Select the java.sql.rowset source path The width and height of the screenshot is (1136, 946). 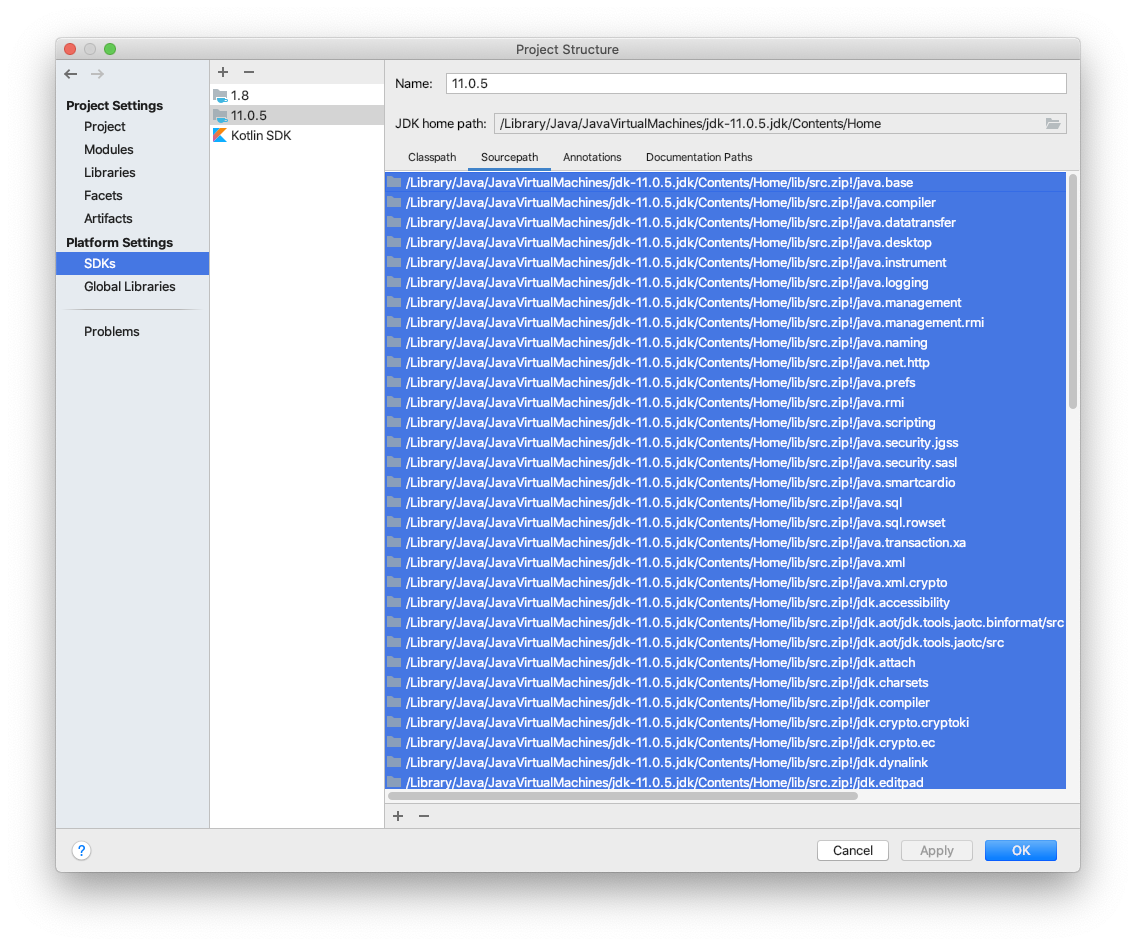point(725,522)
